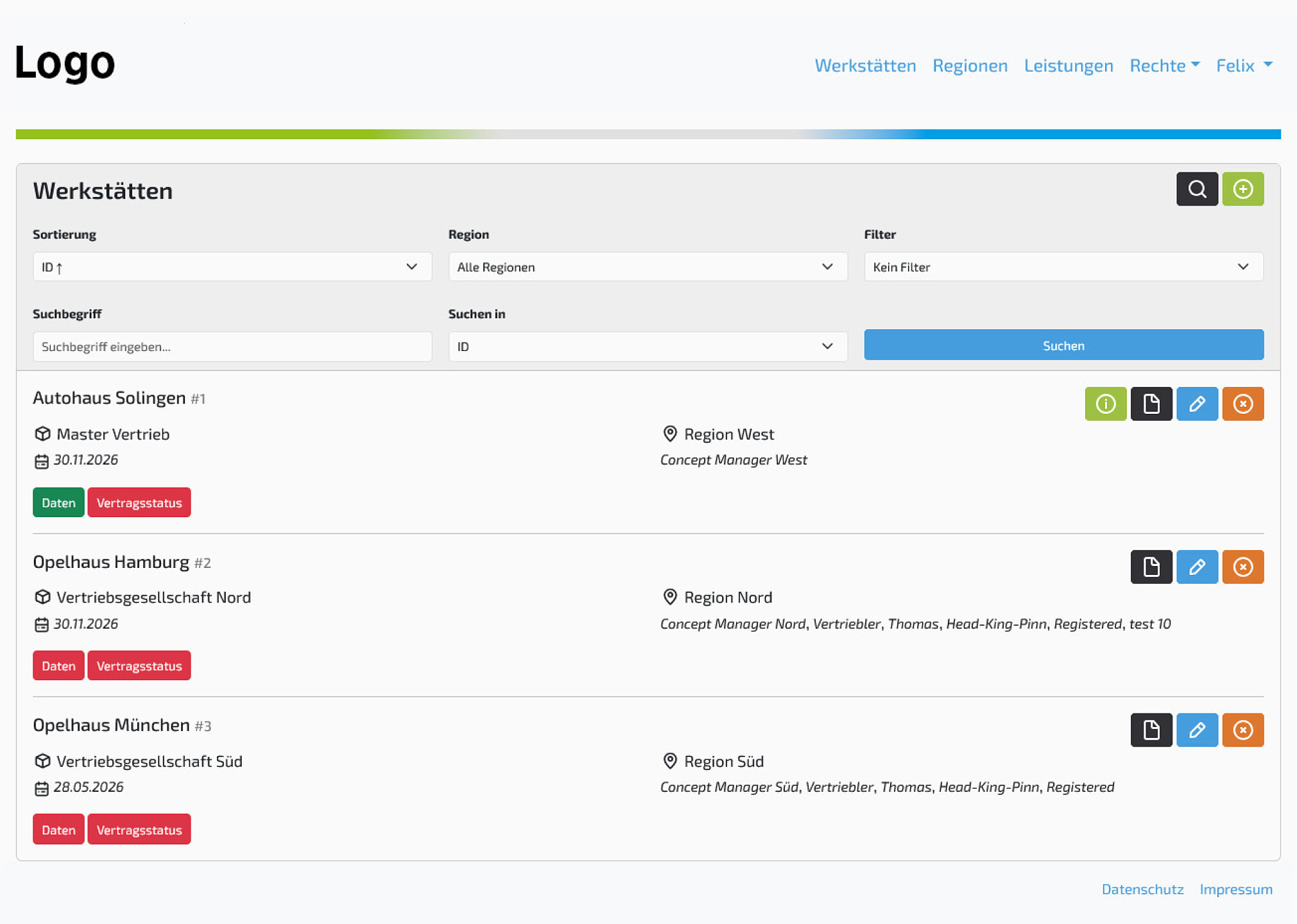Edit Opelhaus Hamburg with pencil icon
Viewport: 1297px width, 924px height.
1197,567
